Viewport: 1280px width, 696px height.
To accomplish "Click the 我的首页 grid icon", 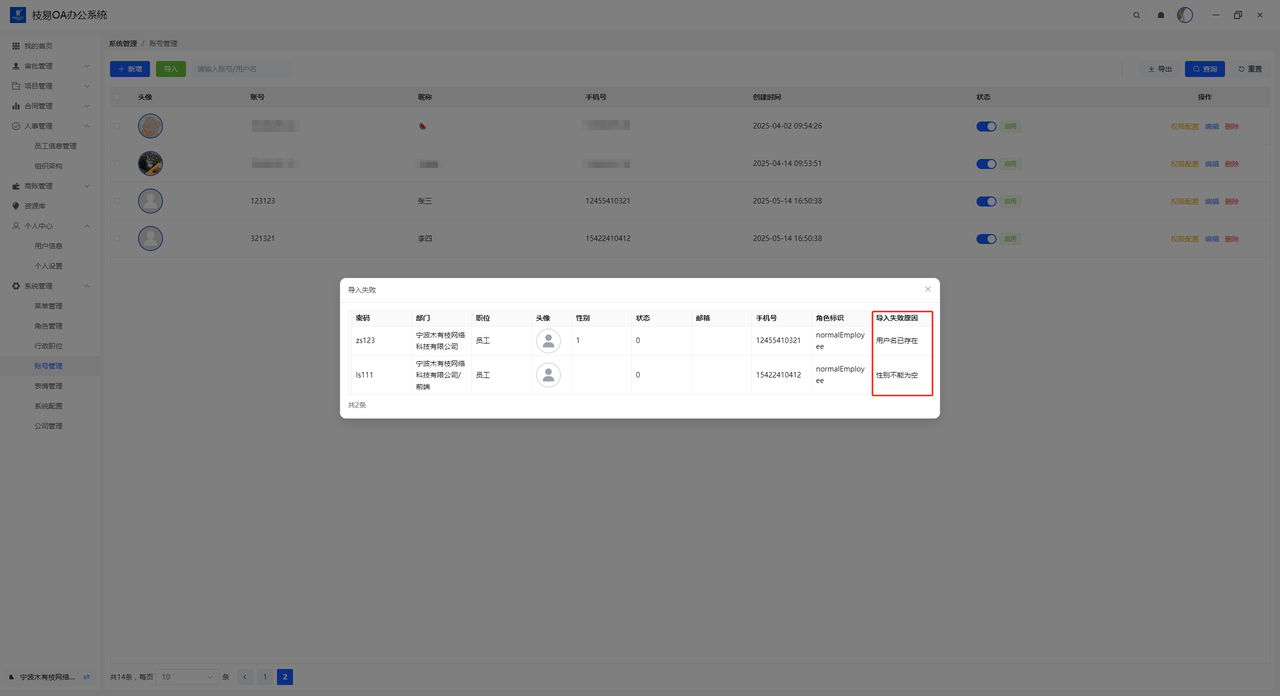I will coord(16,46).
